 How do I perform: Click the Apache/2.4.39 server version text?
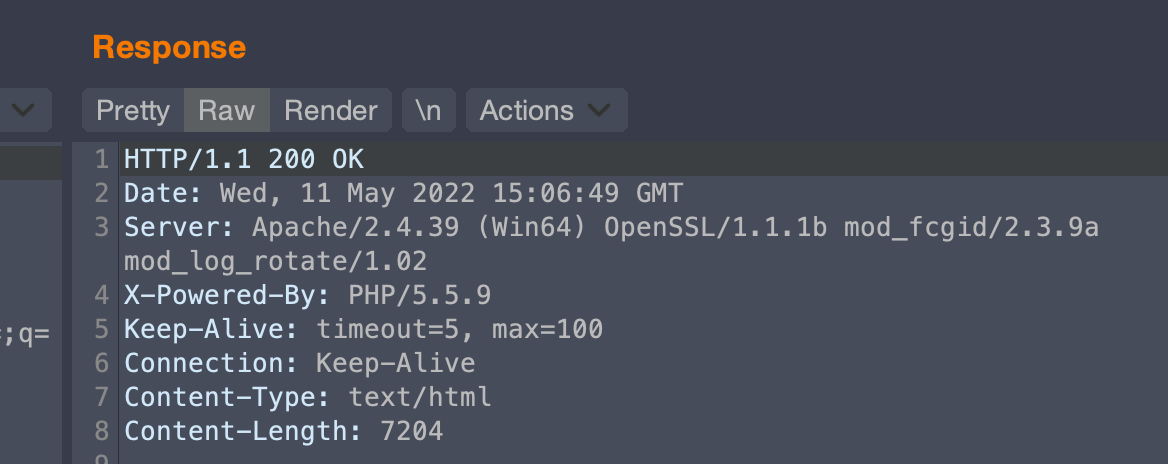(x=355, y=227)
